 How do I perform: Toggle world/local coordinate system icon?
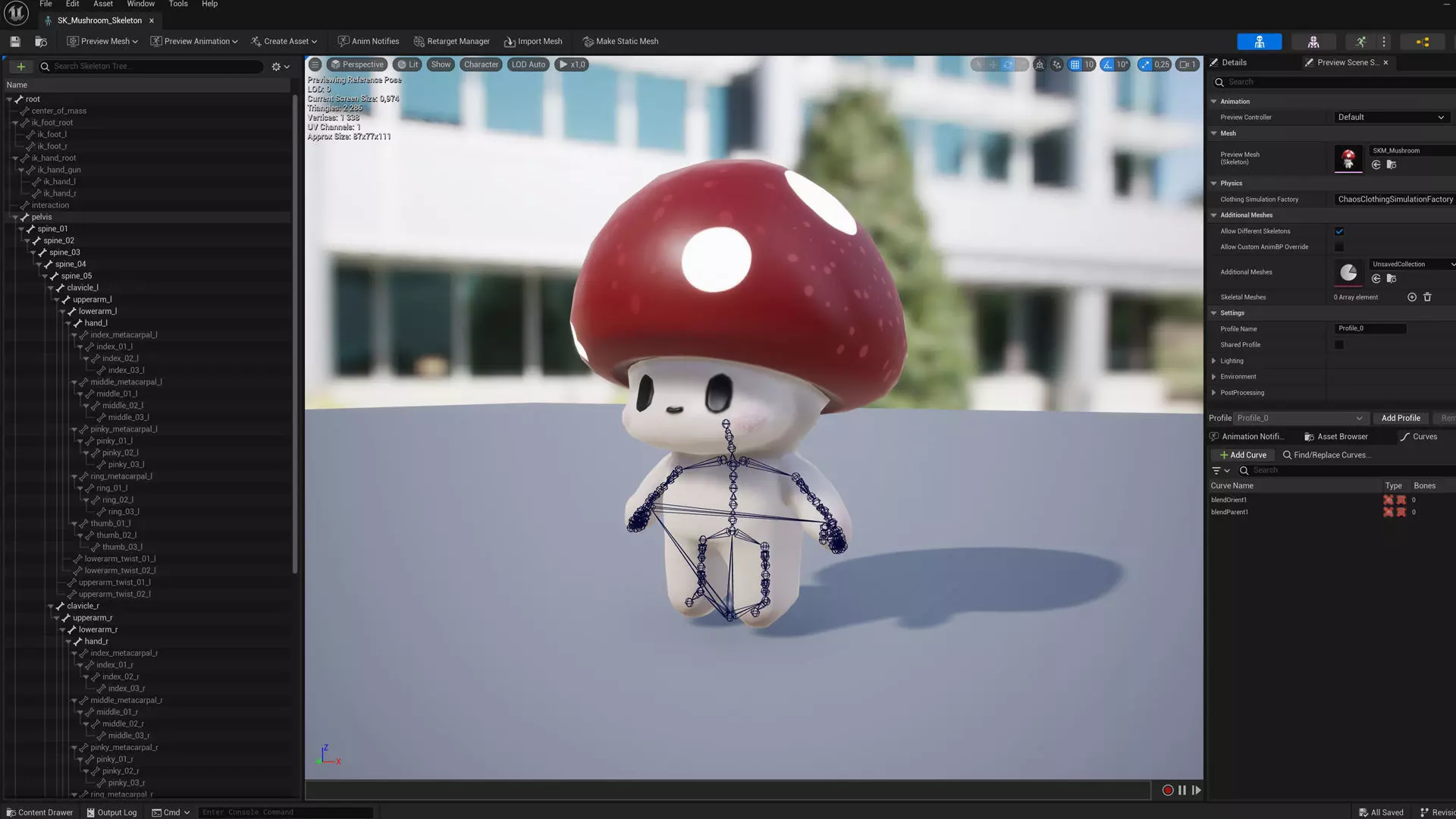pyautogui.click(x=1040, y=64)
